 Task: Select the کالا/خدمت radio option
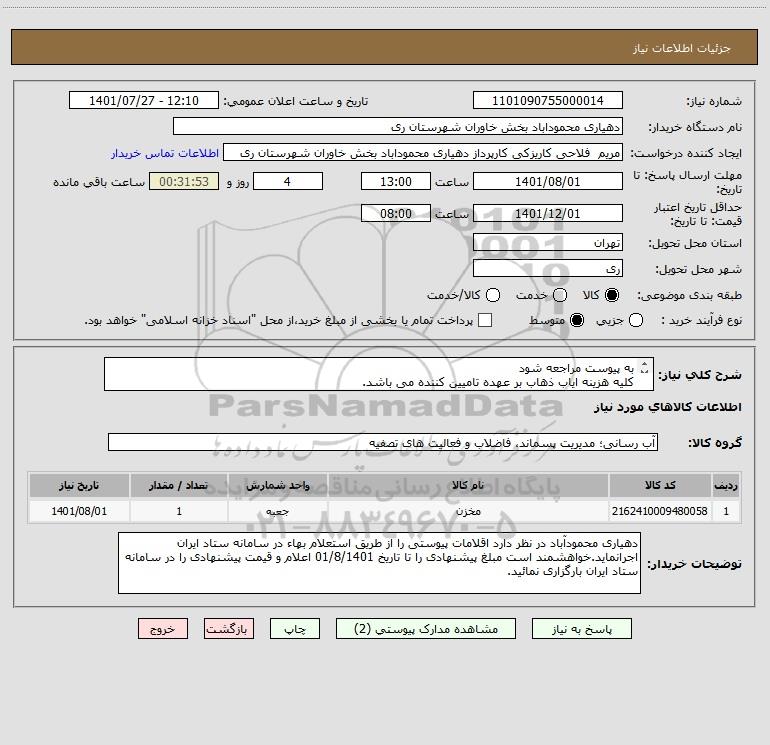493,295
